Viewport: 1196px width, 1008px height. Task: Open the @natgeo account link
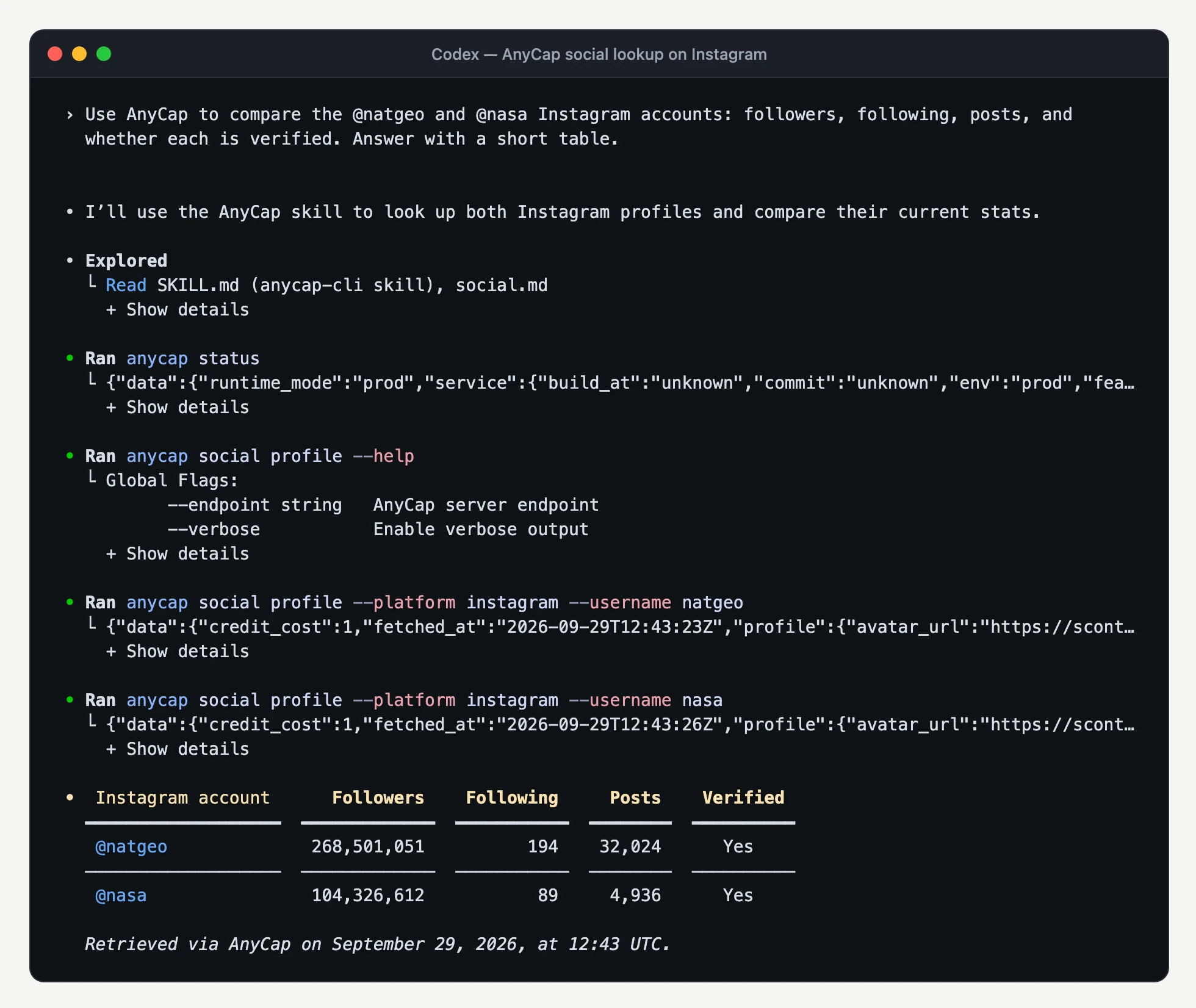[131, 846]
